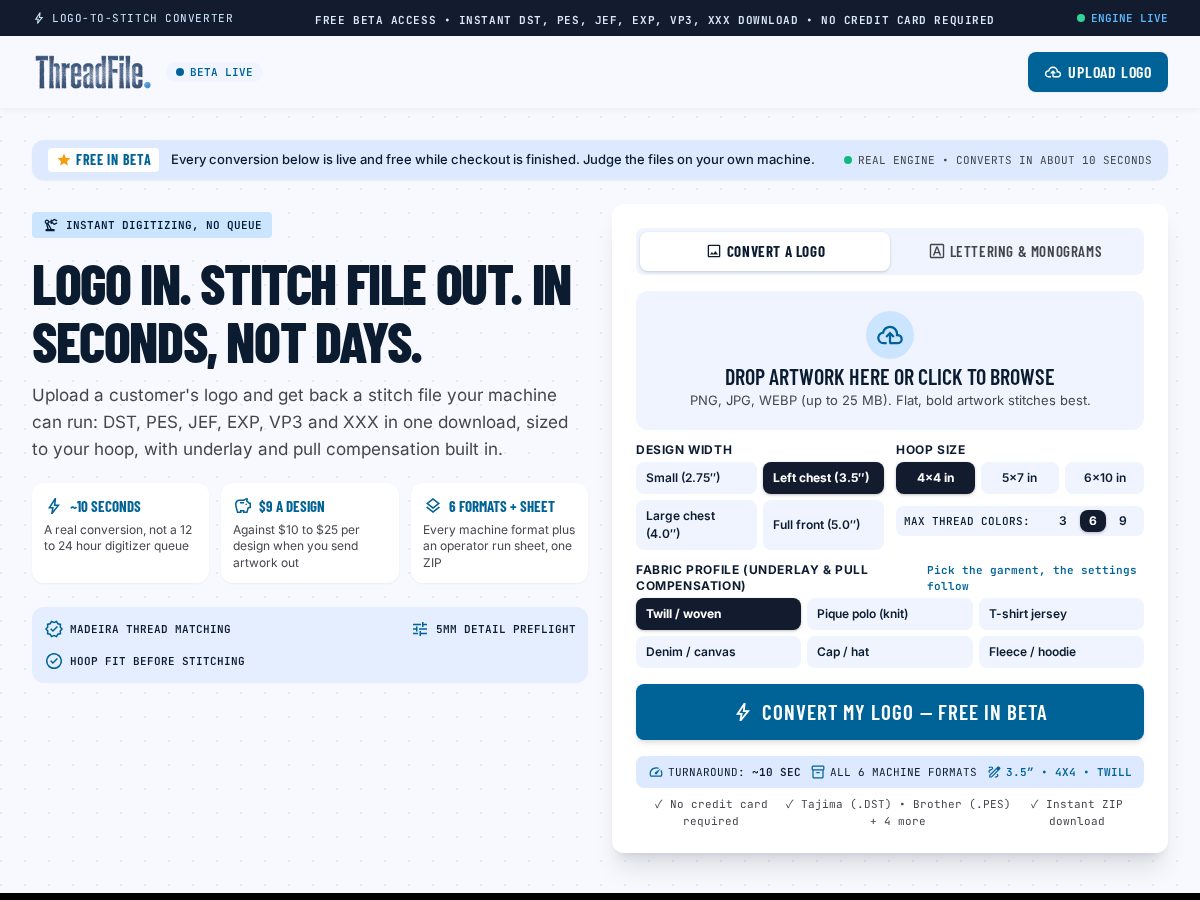Image resolution: width=1200 pixels, height=900 pixels.
Task: Click the Madeira Thread Matching text
Action: (150, 629)
